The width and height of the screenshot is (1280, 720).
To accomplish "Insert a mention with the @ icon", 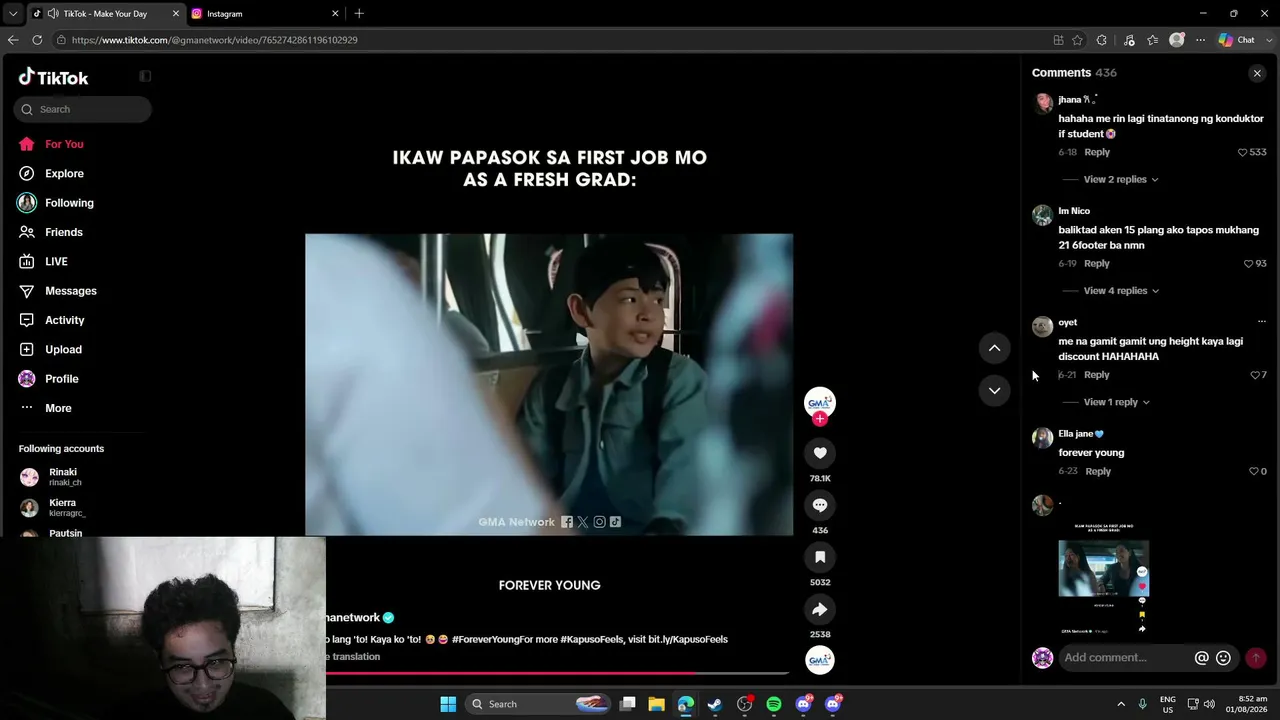I will 1202,658.
